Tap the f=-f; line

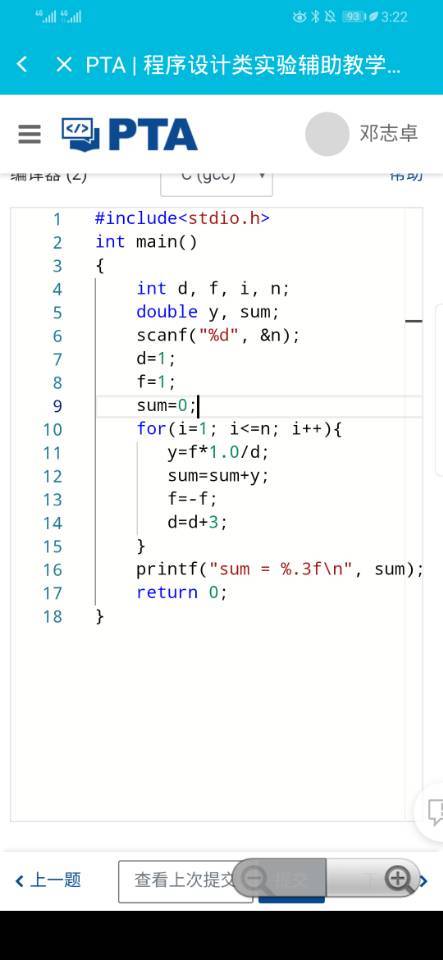pyautogui.click(x=193, y=500)
